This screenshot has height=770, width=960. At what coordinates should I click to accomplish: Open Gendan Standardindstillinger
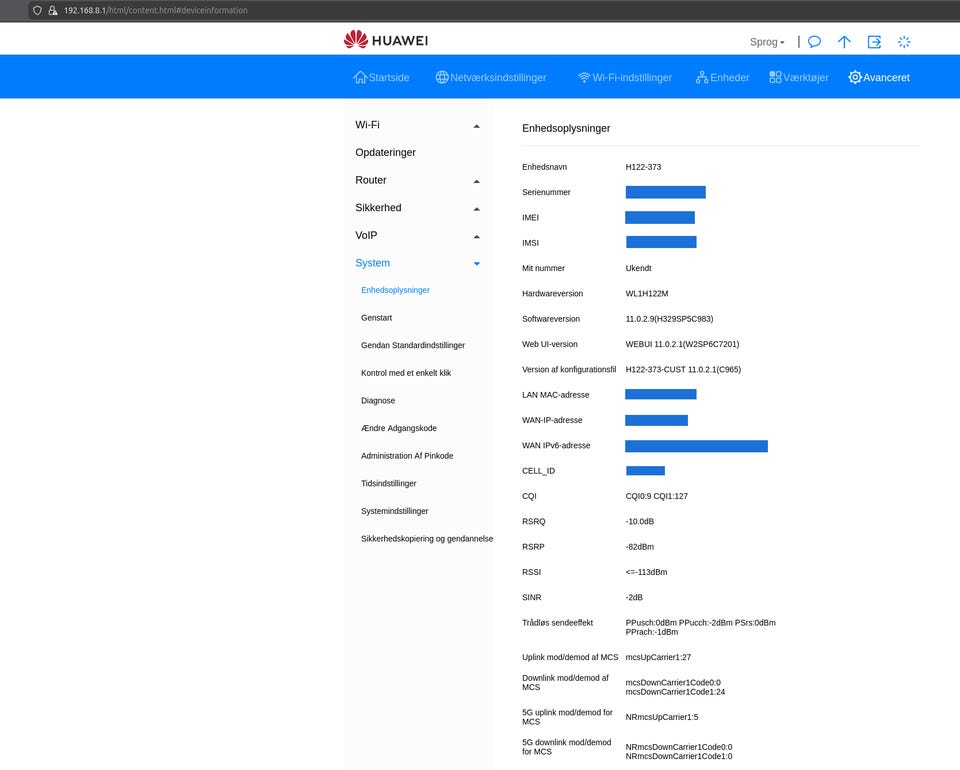[x=413, y=345]
